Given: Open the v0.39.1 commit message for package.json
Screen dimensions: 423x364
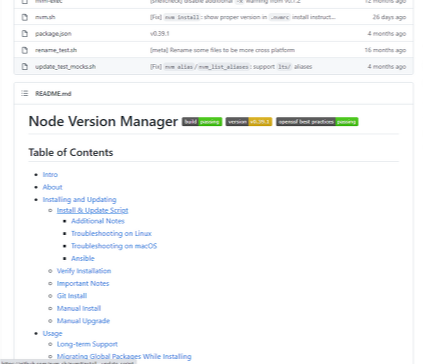Looking at the screenshot, I should 160,34.
